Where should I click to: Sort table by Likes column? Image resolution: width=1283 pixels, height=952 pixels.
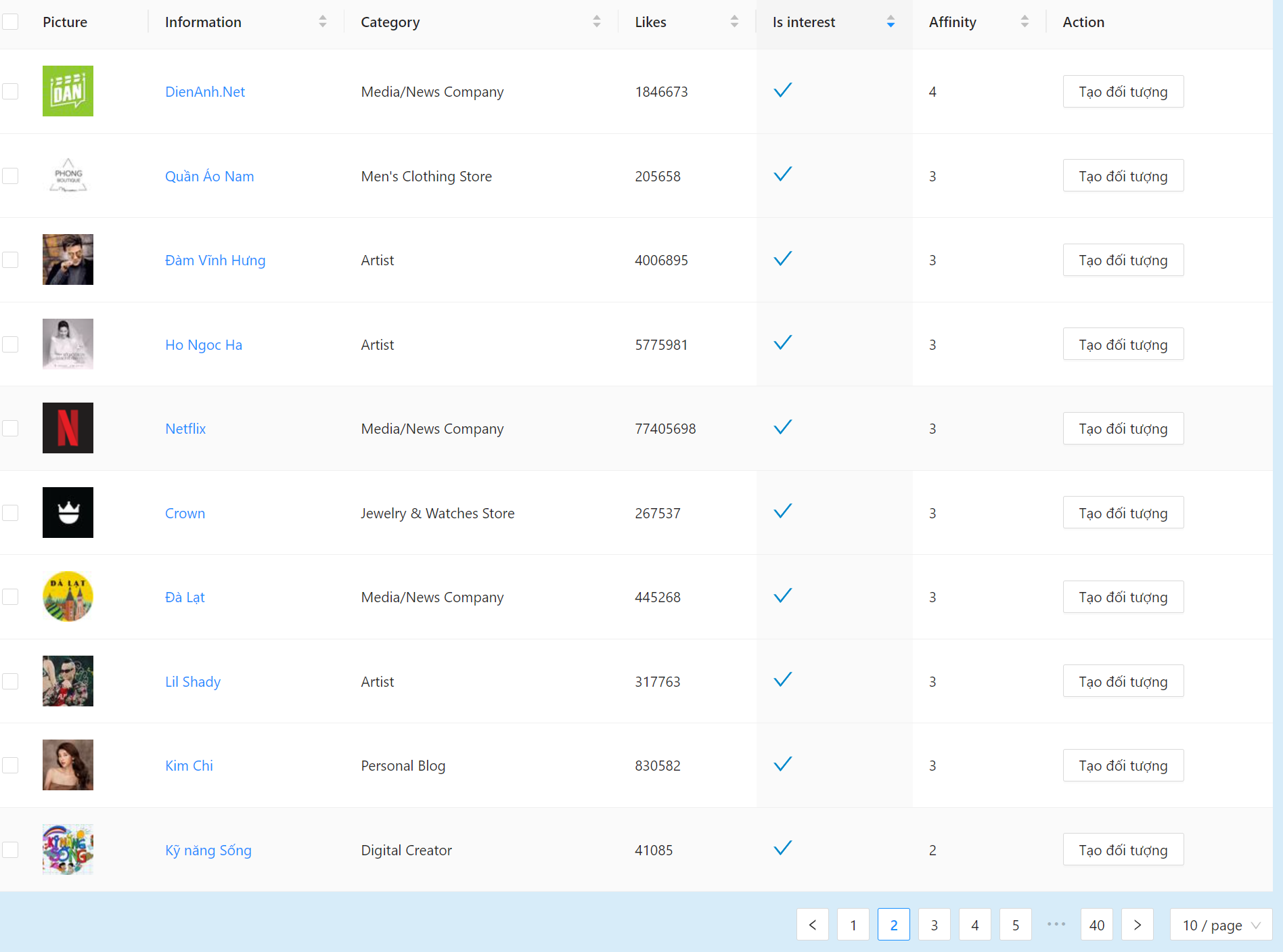pyautogui.click(x=735, y=22)
